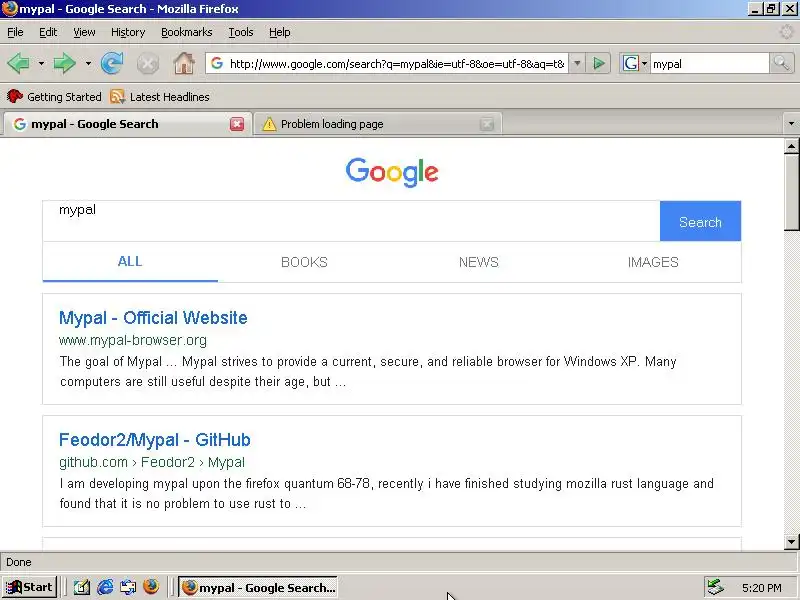
Task: Click the magnifier search button in toolbar
Action: tap(781, 64)
